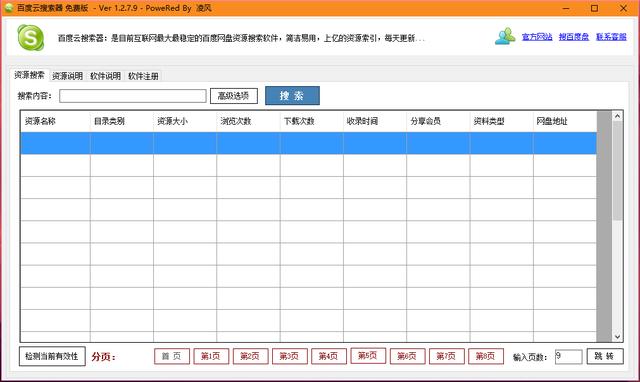
Task: Click the scrollbar up arrow
Action: point(617,116)
